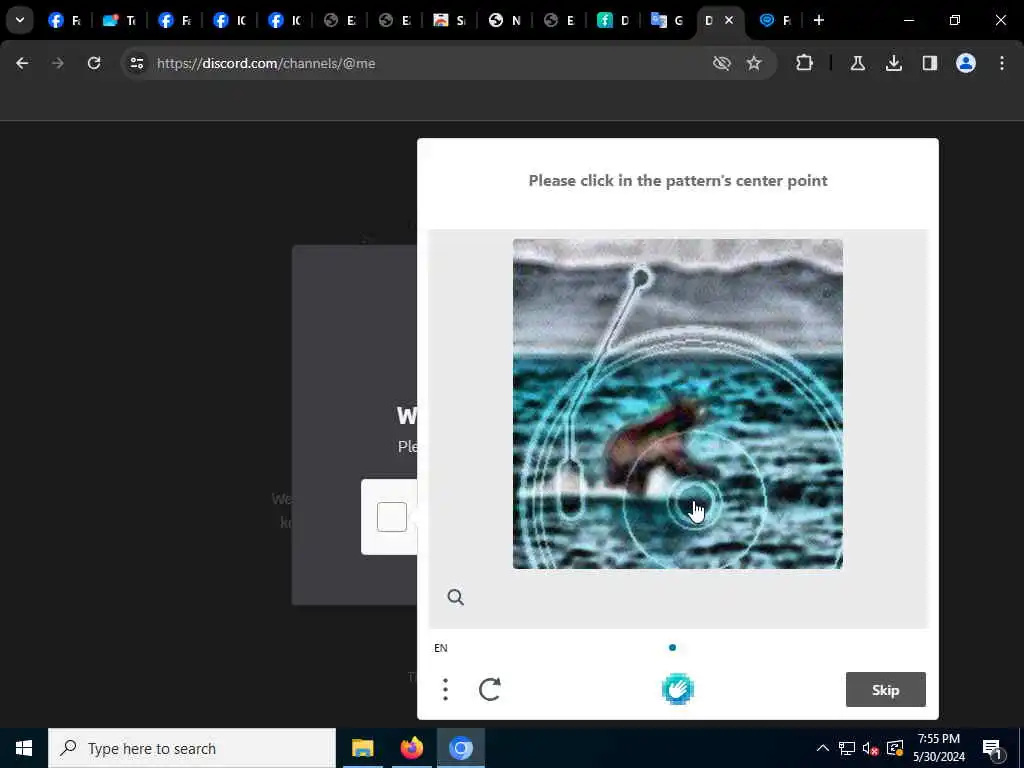Go back with the browser back arrow
The width and height of the screenshot is (1024, 768).
click(x=22, y=63)
